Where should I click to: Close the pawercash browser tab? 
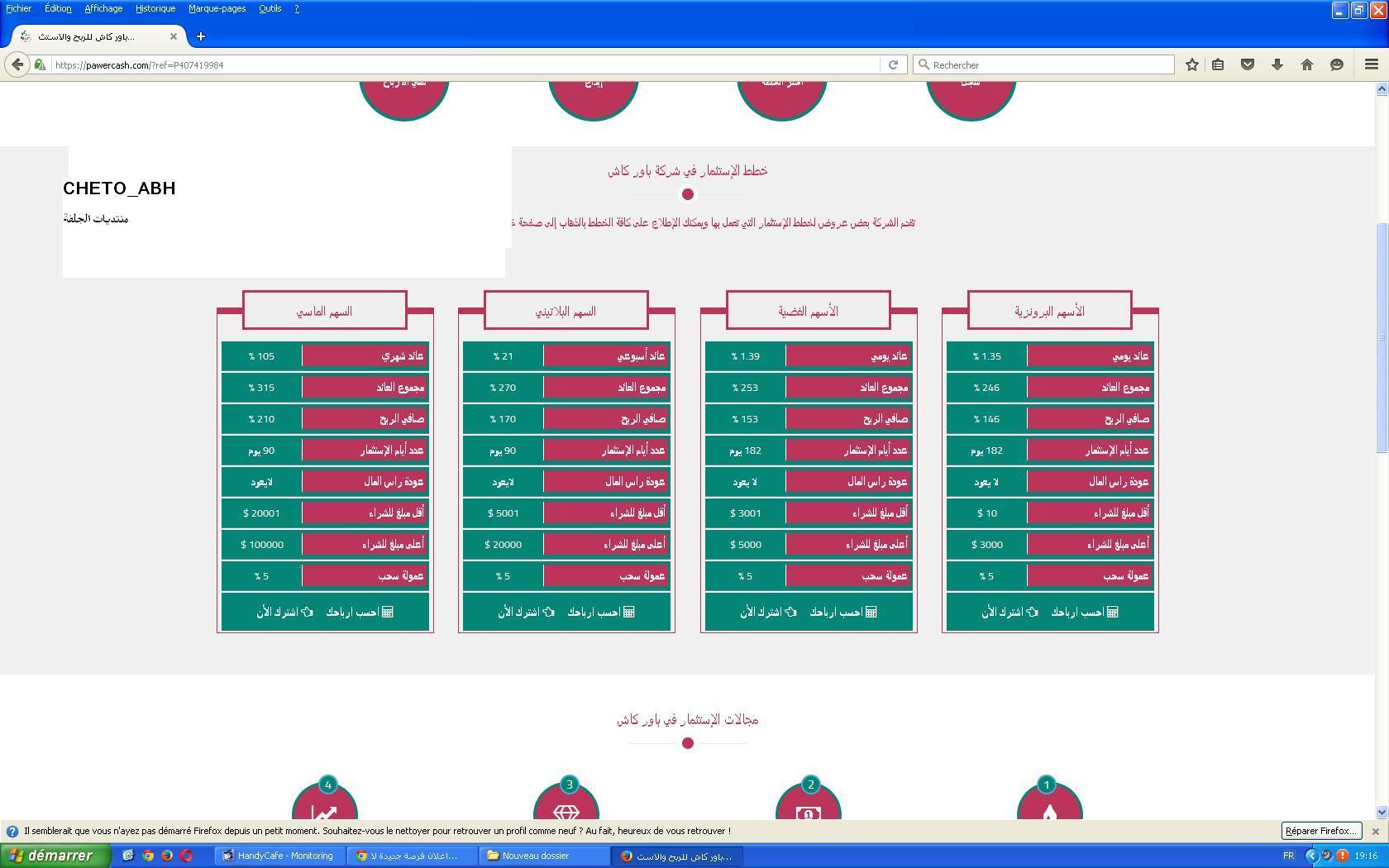point(173,36)
